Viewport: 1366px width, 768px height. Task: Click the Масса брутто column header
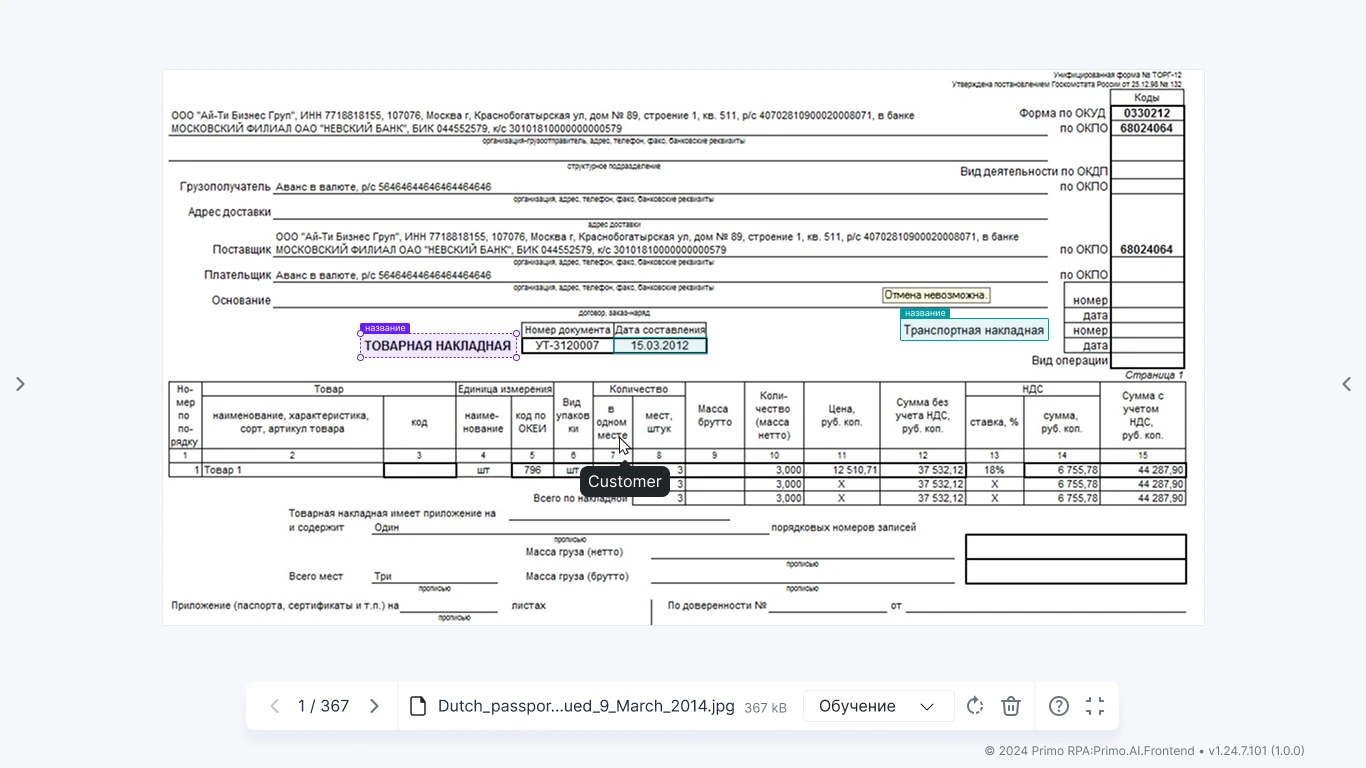pyautogui.click(x=713, y=415)
